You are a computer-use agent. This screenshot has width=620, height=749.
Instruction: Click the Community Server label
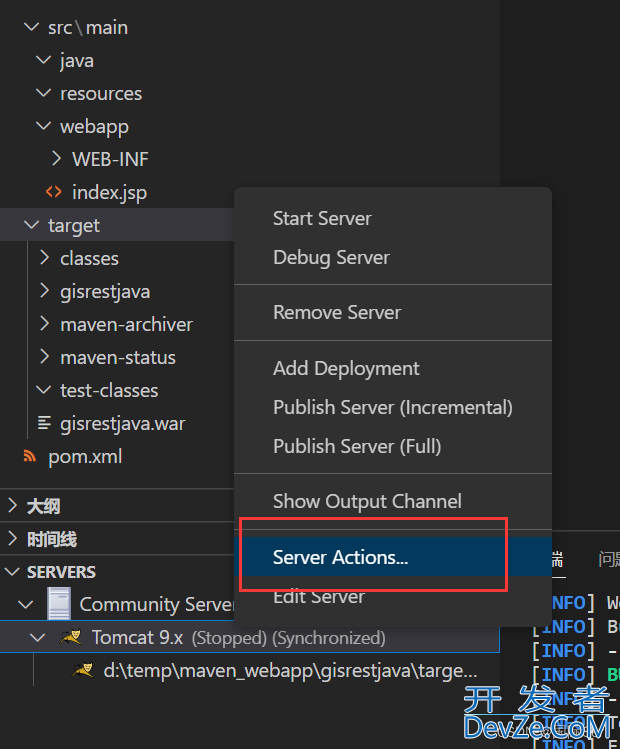[157, 604]
